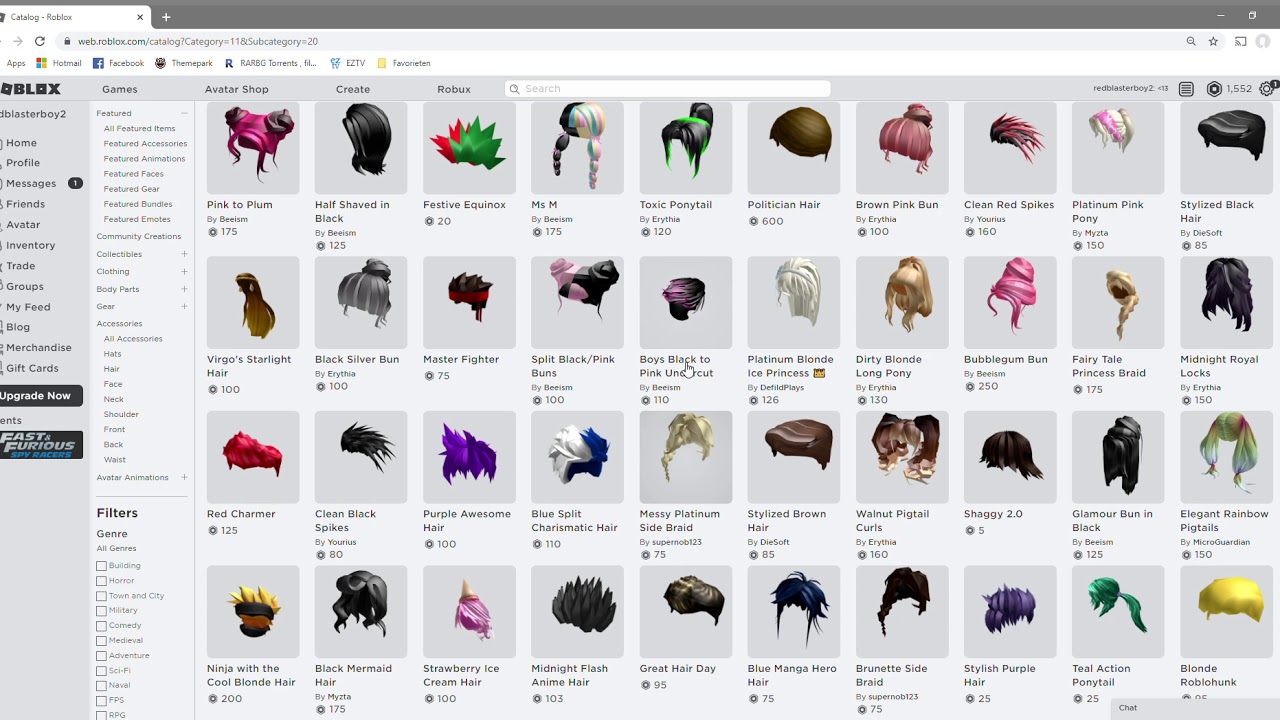Open Friends in the left sidebar
Viewport: 1280px width, 720px height.
25,204
